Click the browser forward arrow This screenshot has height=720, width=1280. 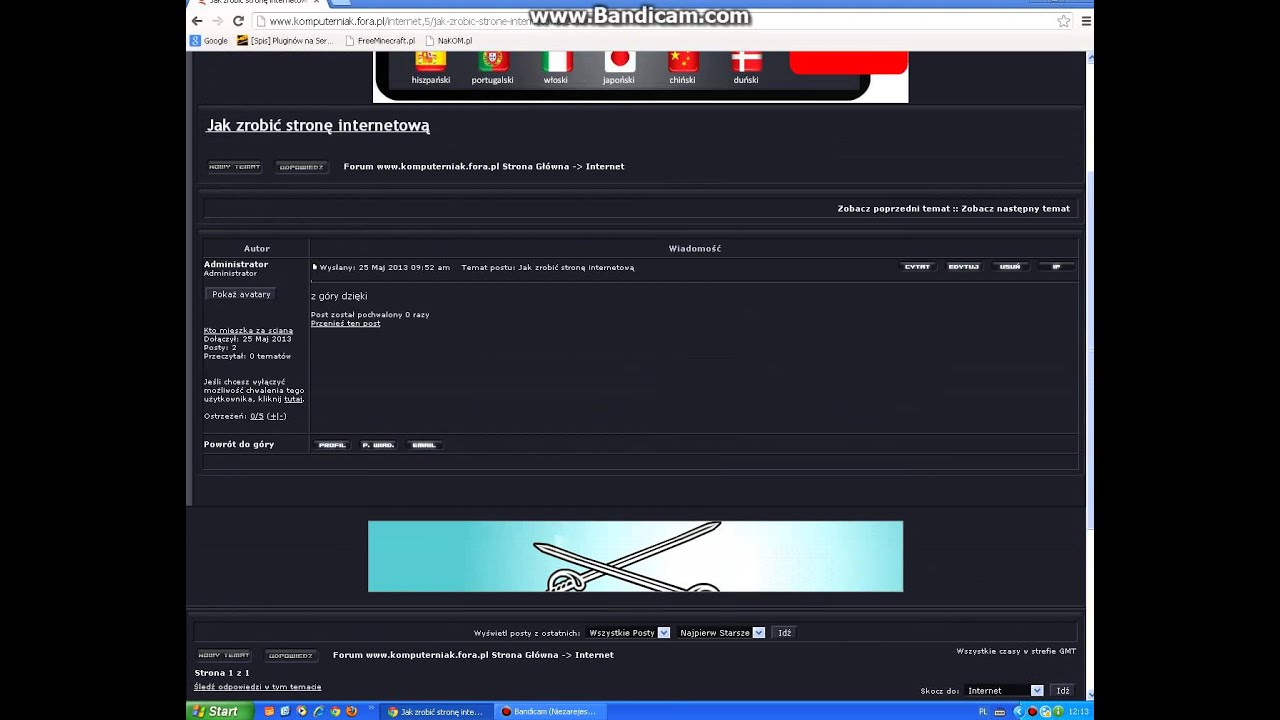(x=217, y=21)
